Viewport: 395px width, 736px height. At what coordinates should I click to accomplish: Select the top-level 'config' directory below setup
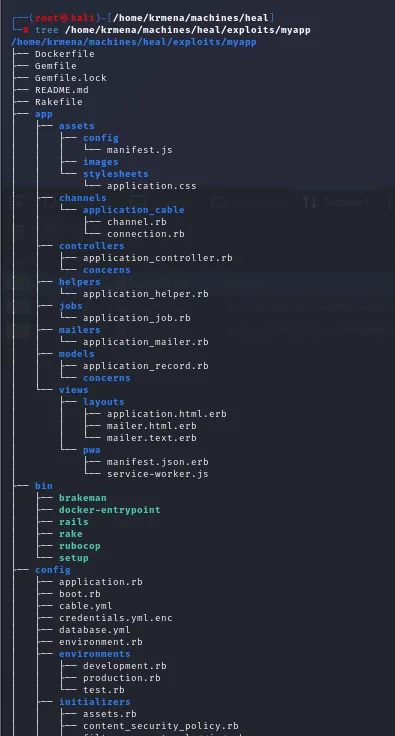(53, 570)
